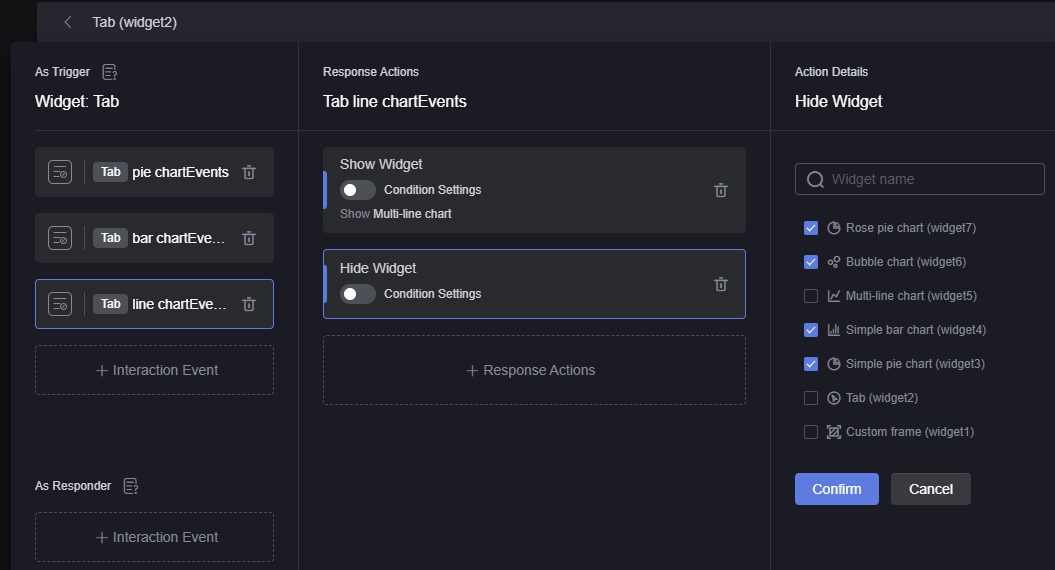Confirm the Hide Widget selection
This screenshot has width=1055, height=570.
click(836, 489)
